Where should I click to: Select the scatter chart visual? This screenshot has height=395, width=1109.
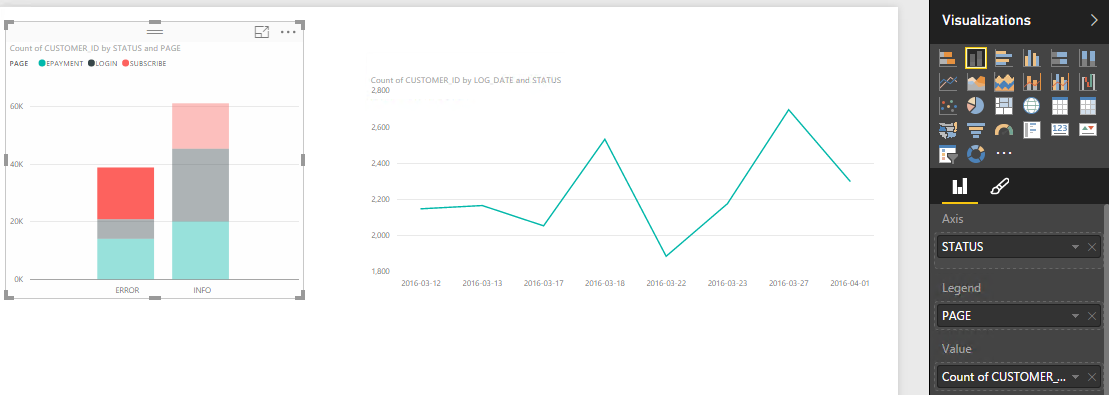pos(948,106)
